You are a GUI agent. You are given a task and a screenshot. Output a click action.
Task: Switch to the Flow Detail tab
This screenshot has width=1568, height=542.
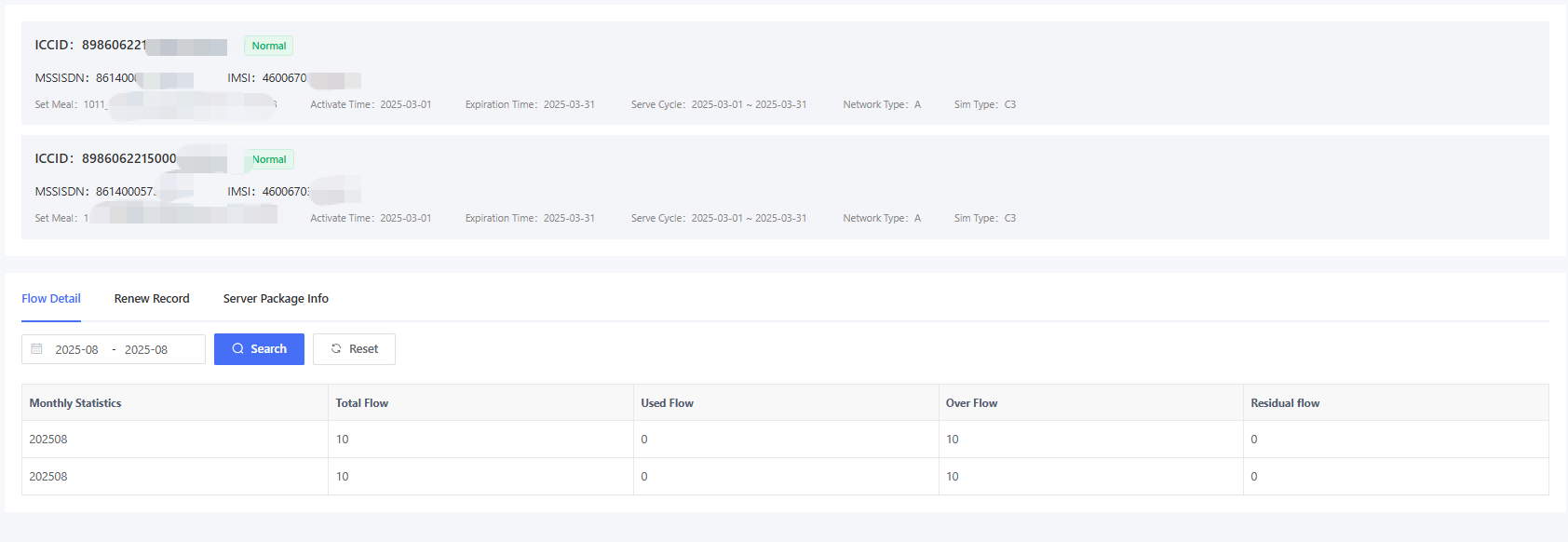(x=51, y=299)
